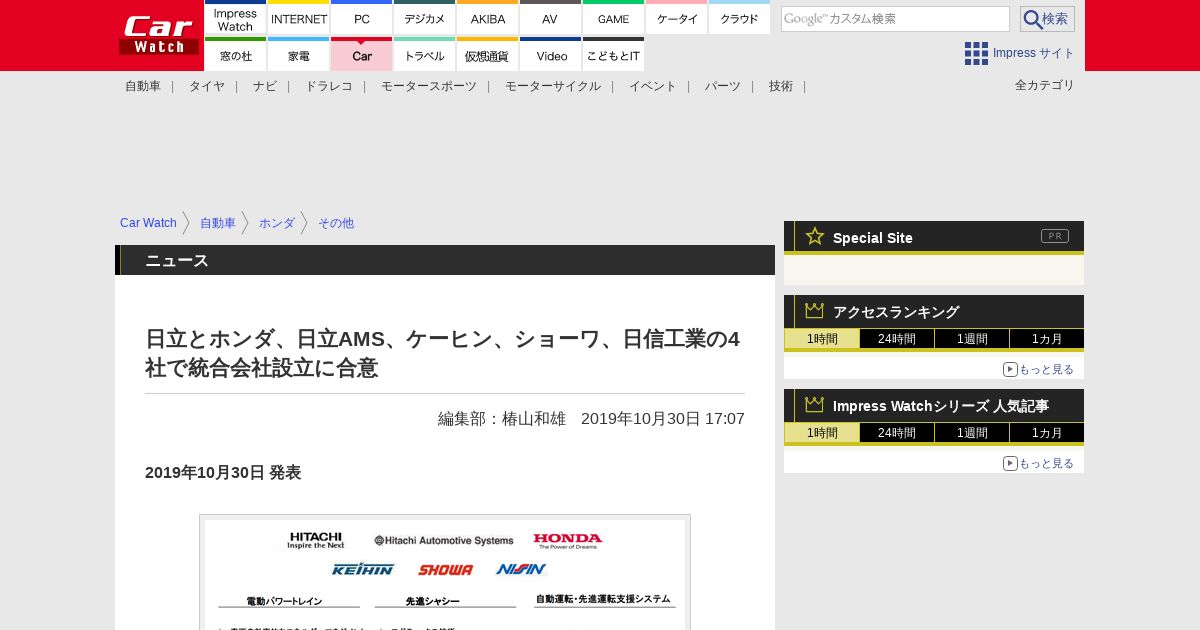The height and width of the screenshot is (630, 1200).
Task: Go to the モータースポーツ category menu
Action: coord(429,86)
